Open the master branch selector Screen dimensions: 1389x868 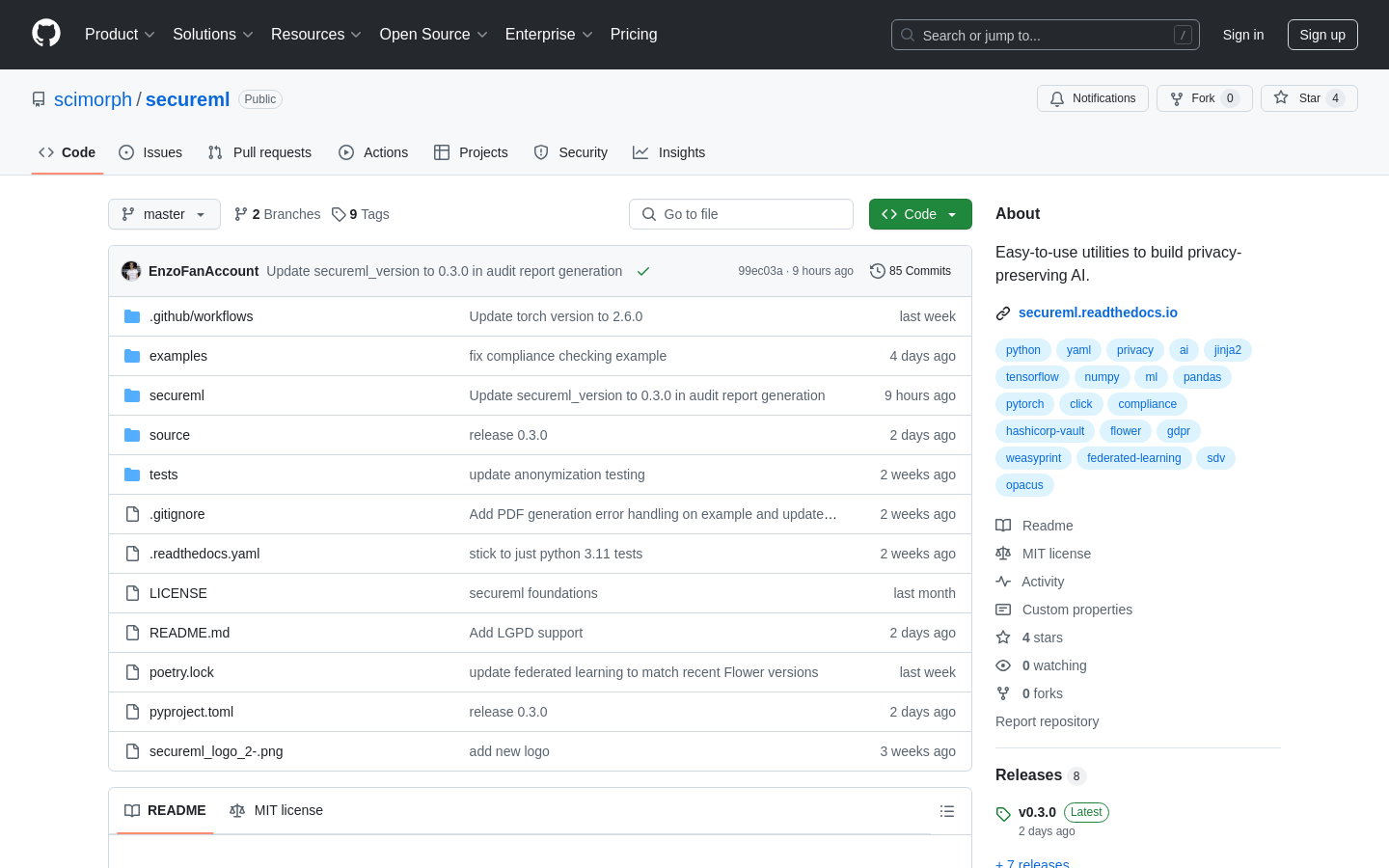pyautogui.click(x=164, y=214)
